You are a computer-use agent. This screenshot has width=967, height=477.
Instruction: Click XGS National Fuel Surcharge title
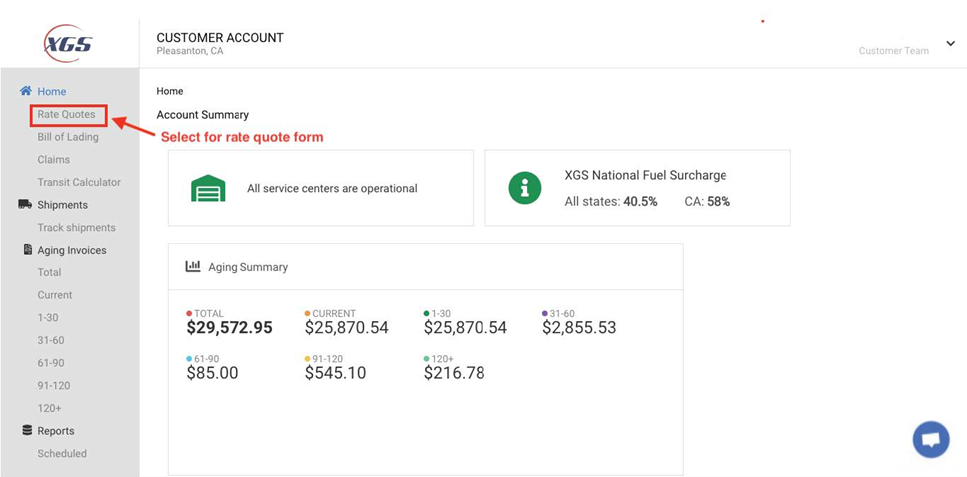(645, 175)
